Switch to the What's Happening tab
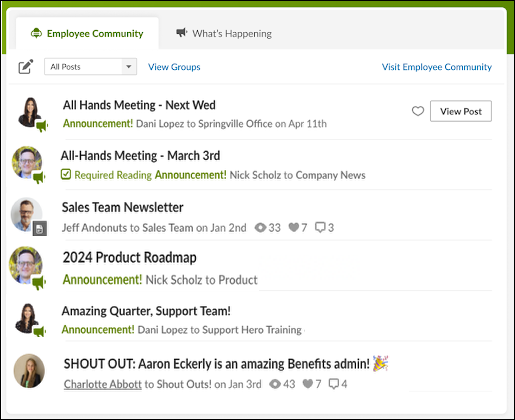The height and width of the screenshot is (420, 515). point(224,33)
